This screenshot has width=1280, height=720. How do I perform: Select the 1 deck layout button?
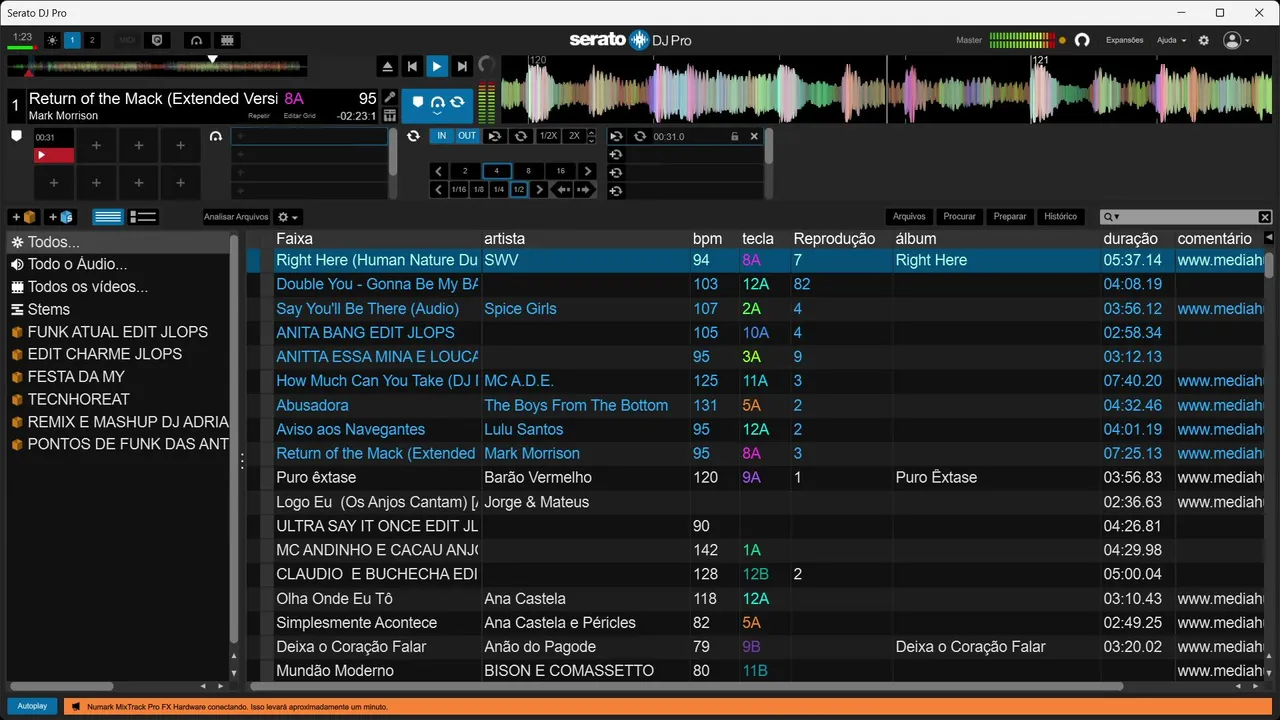pyautogui.click(x=72, y=40)
